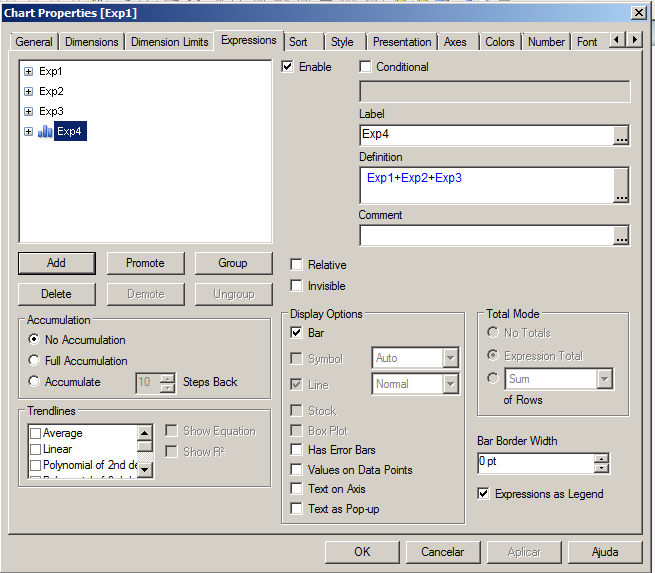Open the Total Mode Sum dropdown
This screenshot has width=655, height=573.
[x=604, y=379]
